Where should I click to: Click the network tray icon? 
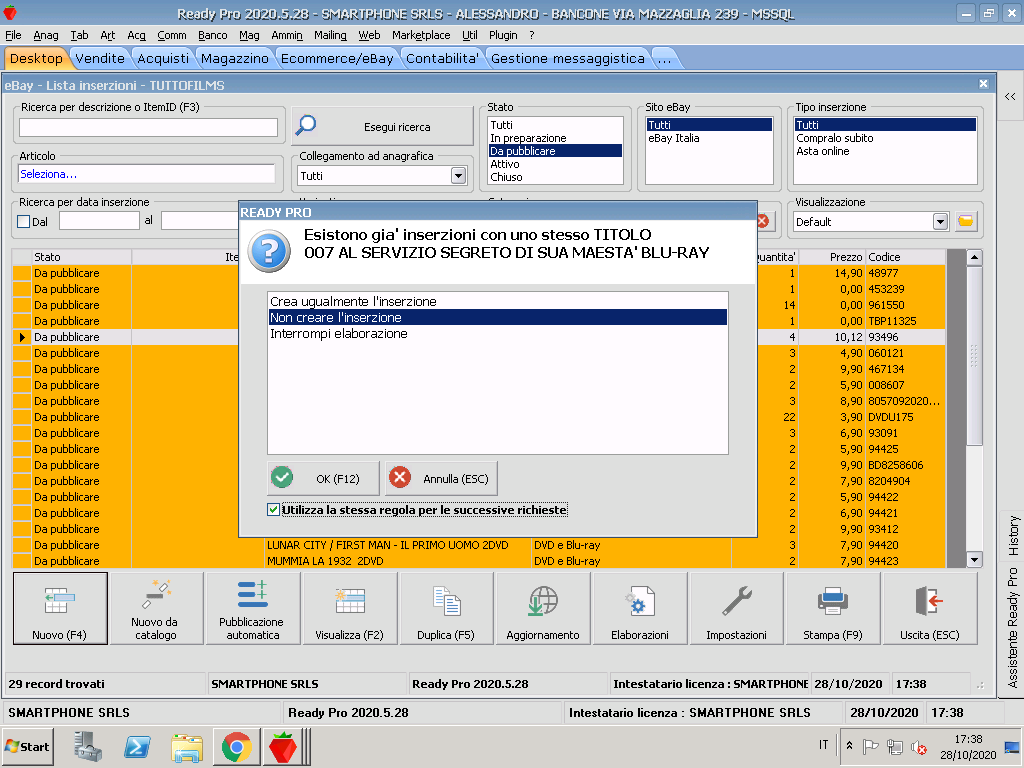895,746
